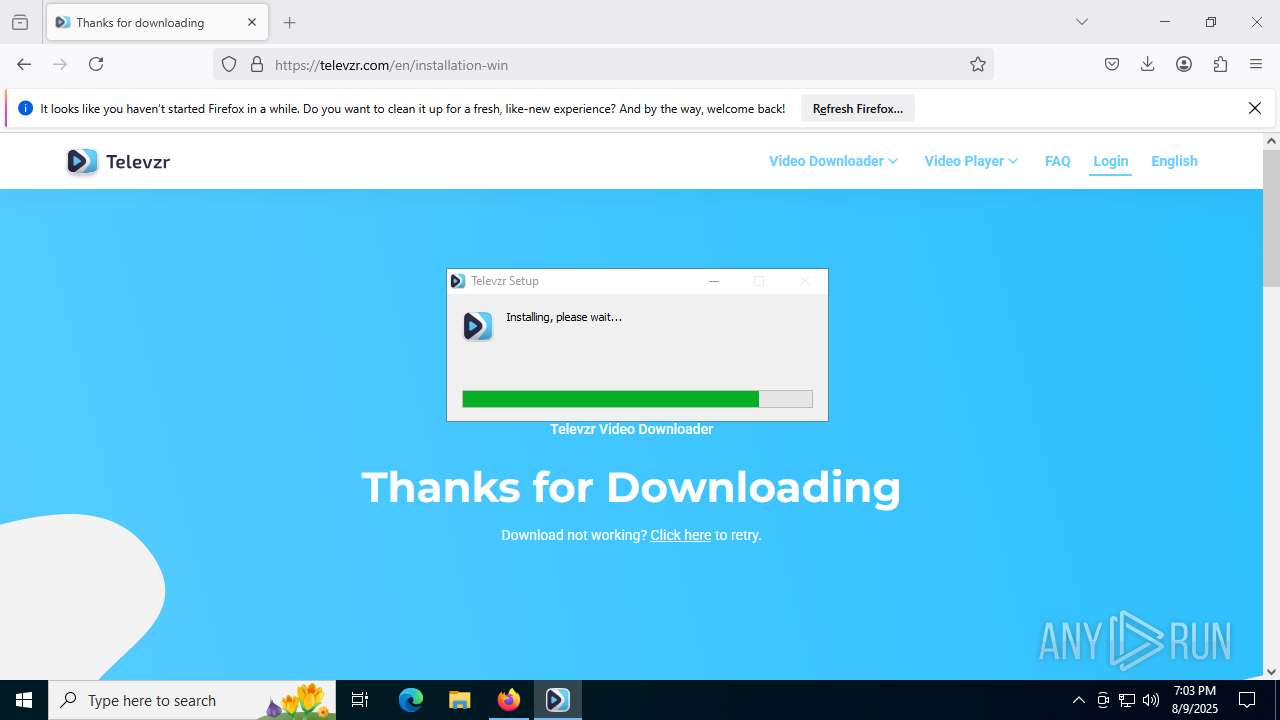Image resolution: width=1280 pixels, height=720 pixels.
Task: Click Televzr Setup title bar icon
Action: tap(458, 281)
